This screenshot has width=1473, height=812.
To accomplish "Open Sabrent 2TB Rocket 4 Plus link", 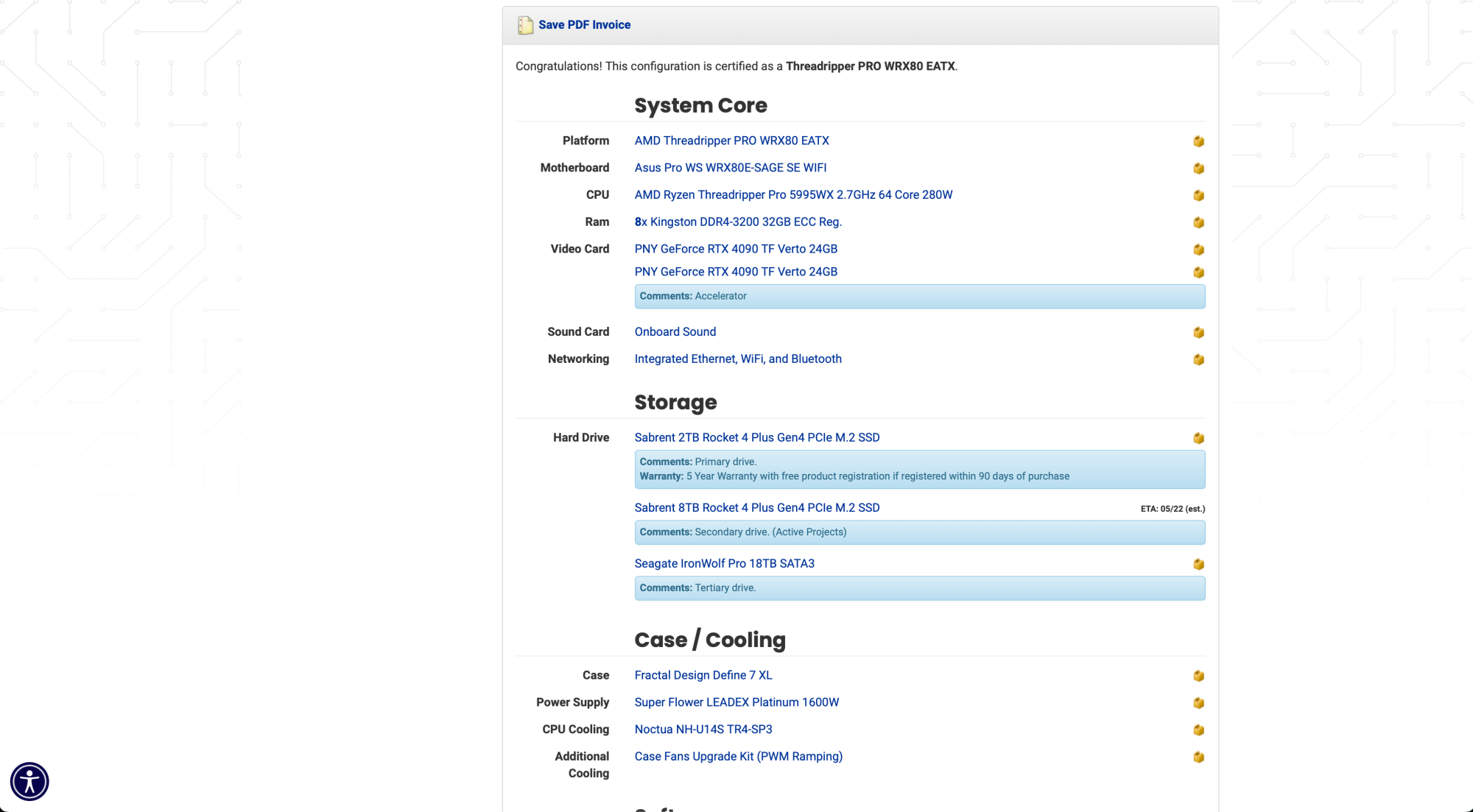I will coord(756,437).
